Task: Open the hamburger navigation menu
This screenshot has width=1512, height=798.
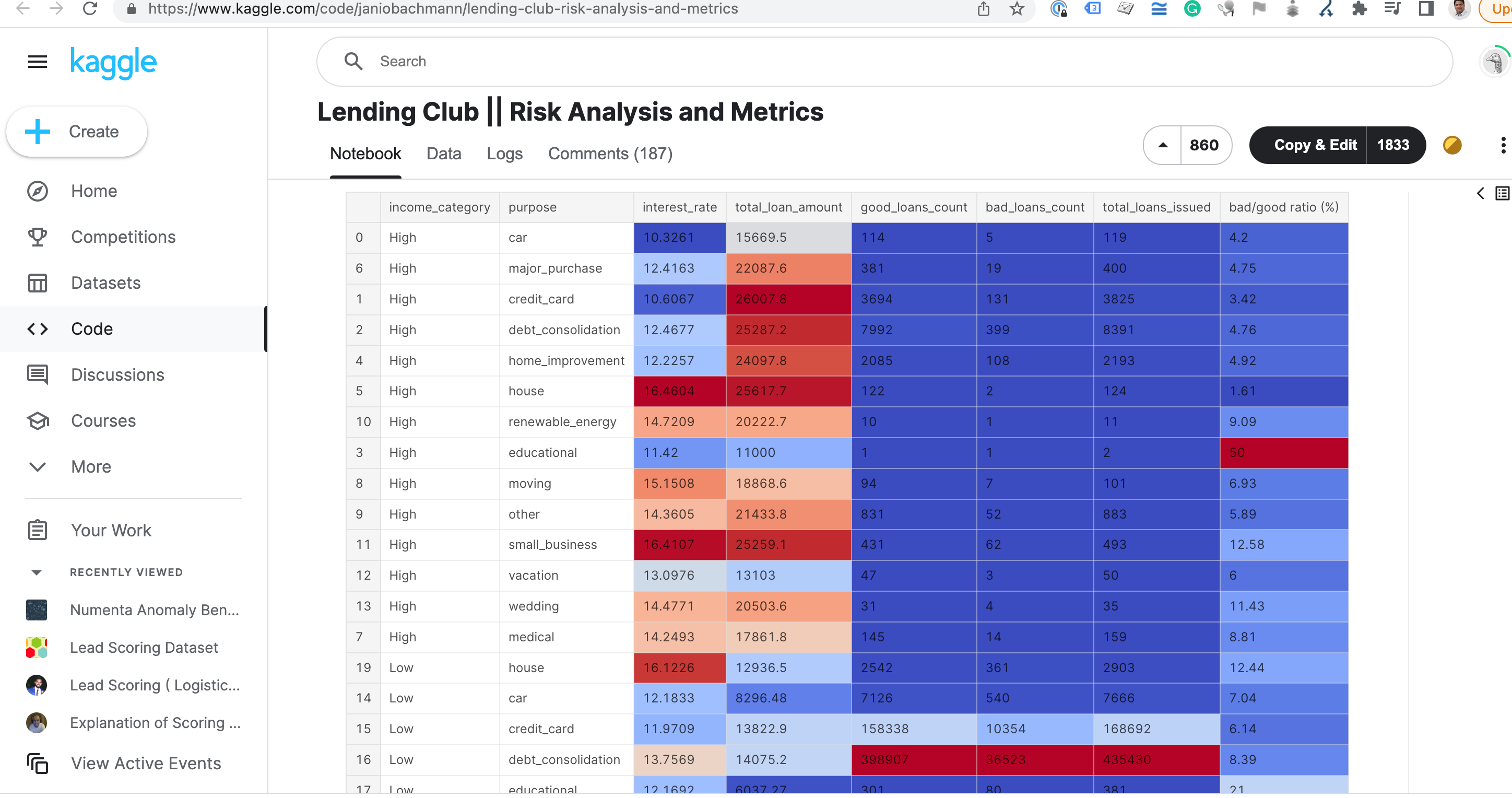Action: (x=38, y=62)
